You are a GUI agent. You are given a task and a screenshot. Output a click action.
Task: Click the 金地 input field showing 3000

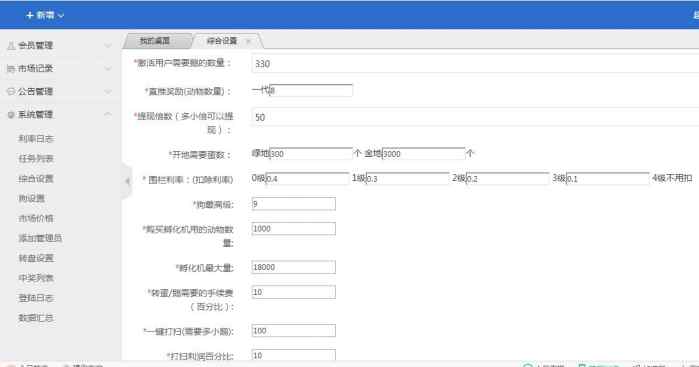pyautogui.click(x=424, y=153)
